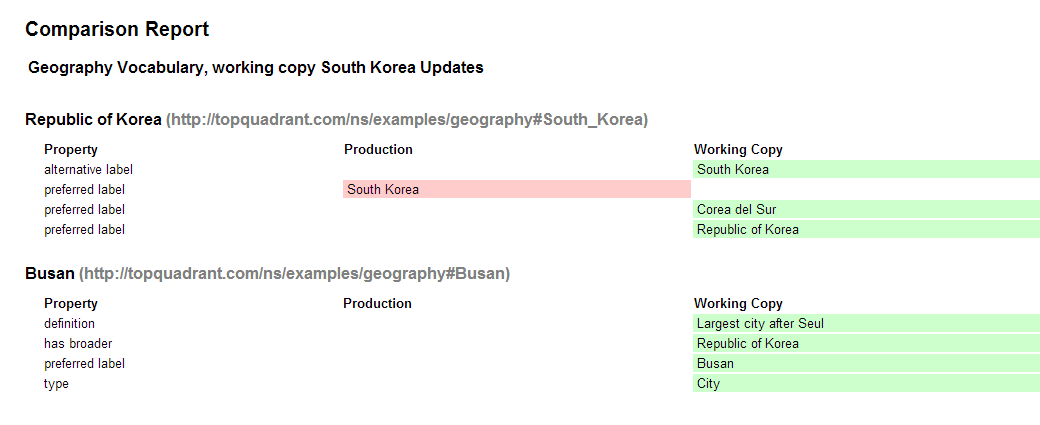This screenshot has width=1040, height=425.
Task: Click Production column header in Busan table
Action: pos(377,303)
